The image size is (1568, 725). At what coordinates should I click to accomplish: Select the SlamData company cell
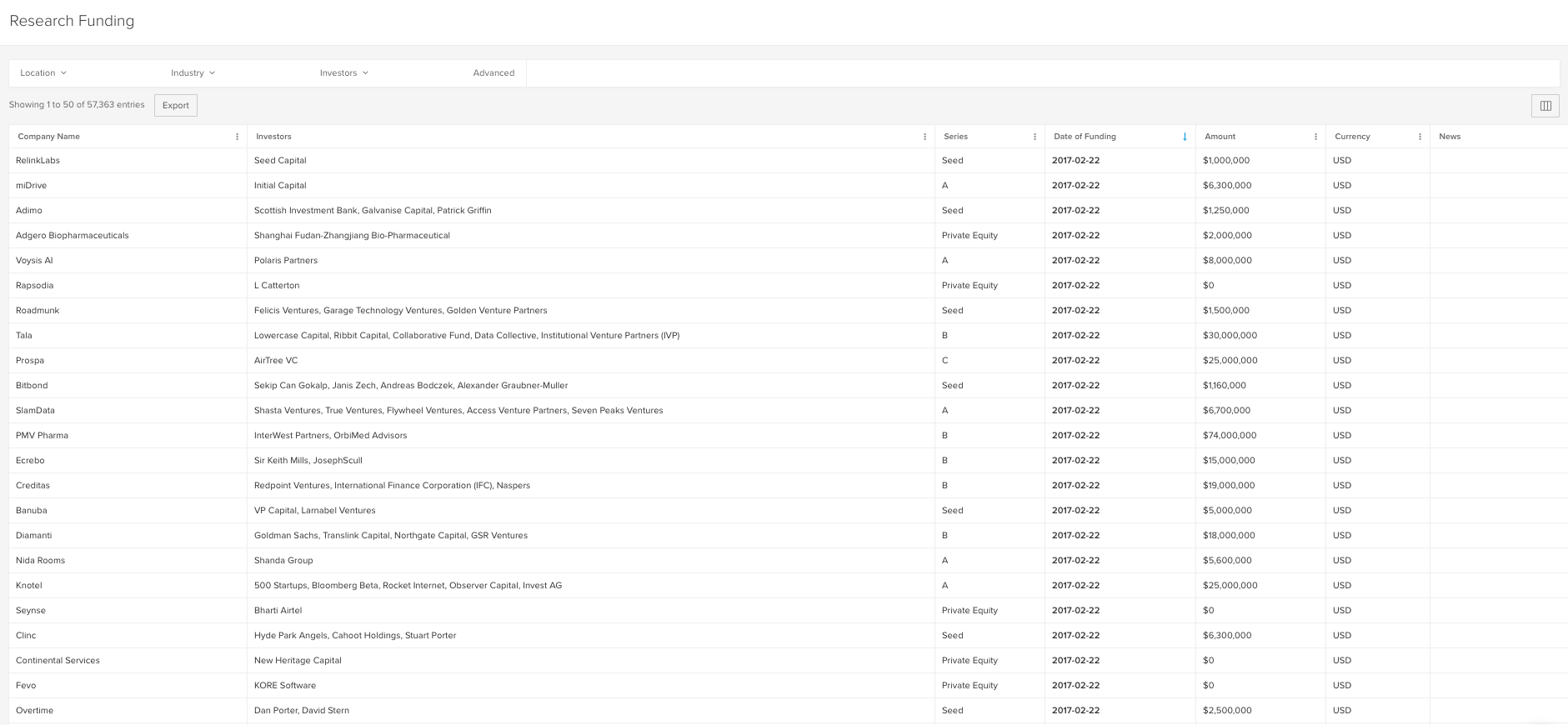click(x=128, y=410)
